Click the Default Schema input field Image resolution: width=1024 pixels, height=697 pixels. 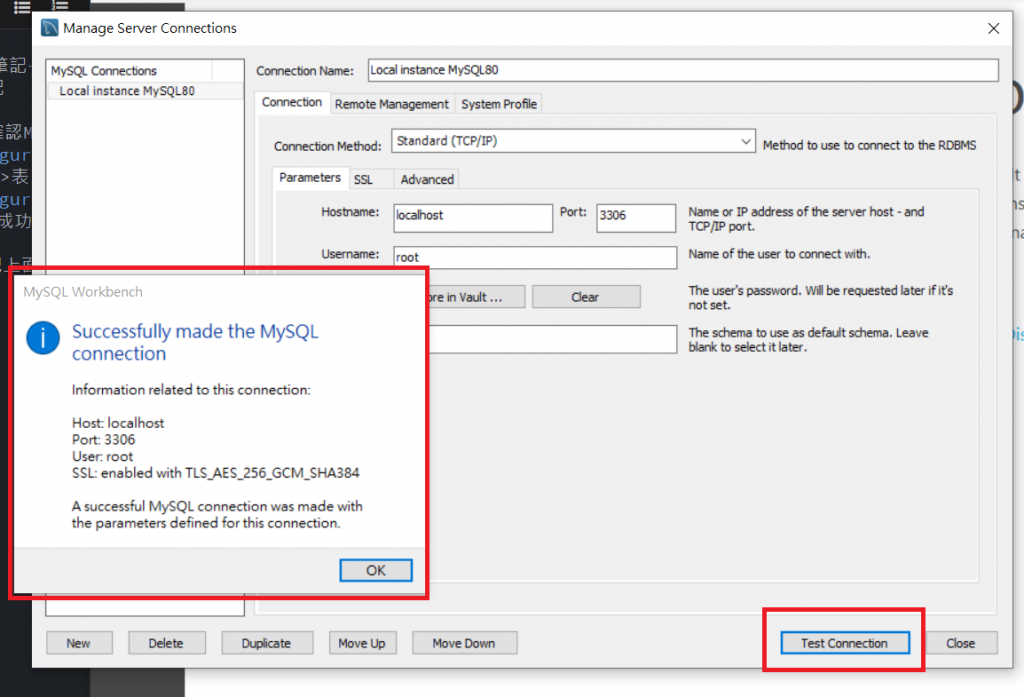tap(552, 339)
